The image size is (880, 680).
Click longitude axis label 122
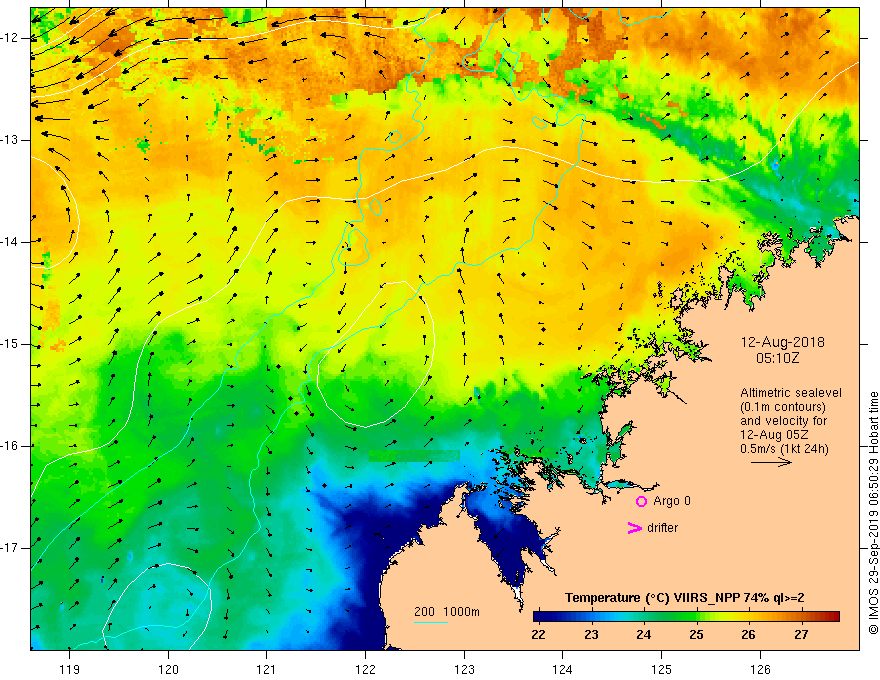pyautogui.click(x=365, y=669)
